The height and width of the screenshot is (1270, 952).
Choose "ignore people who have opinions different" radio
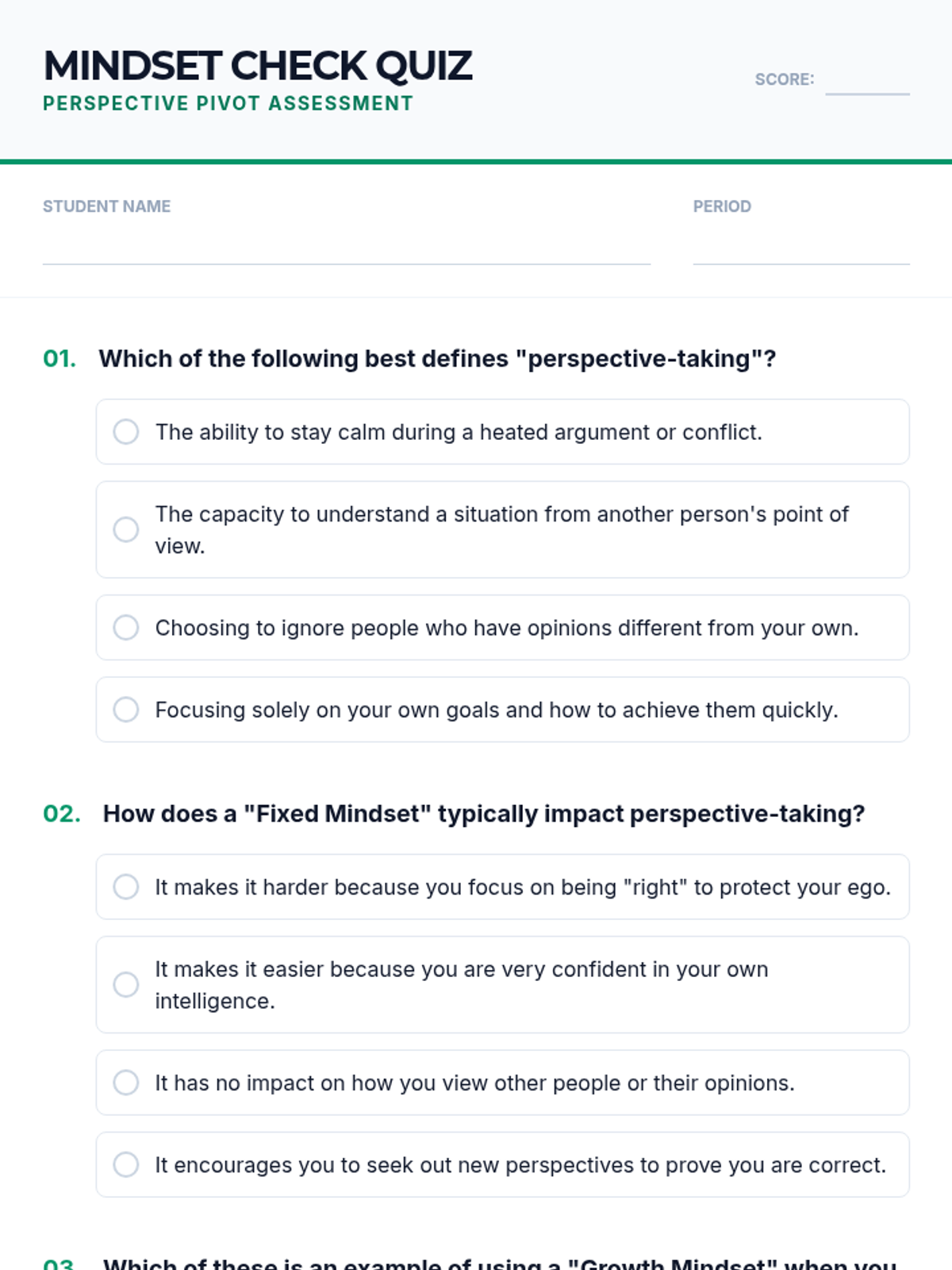[x=126, y=628]
